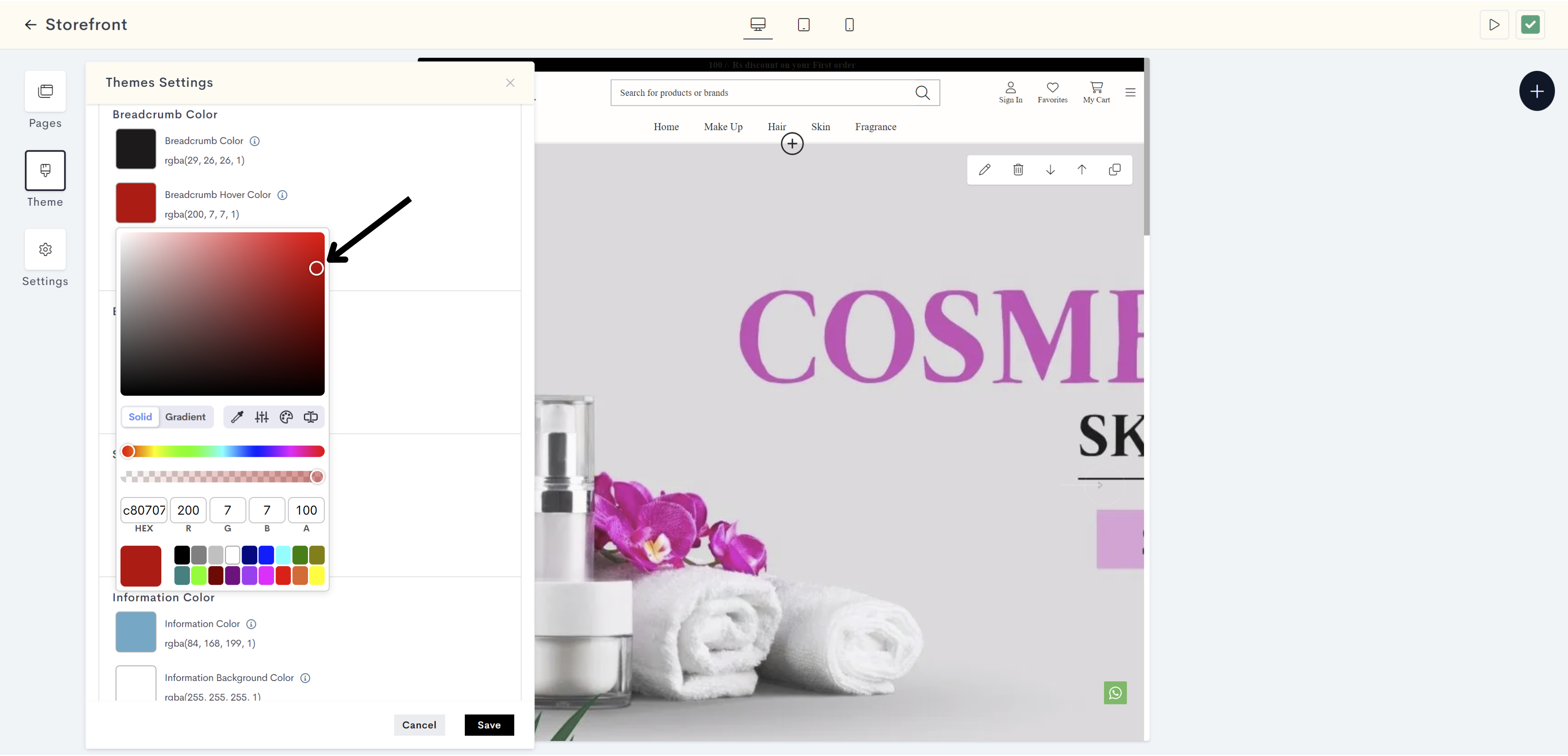
Task: Click the Information Background Color white swatch
Action: (136, 683)
